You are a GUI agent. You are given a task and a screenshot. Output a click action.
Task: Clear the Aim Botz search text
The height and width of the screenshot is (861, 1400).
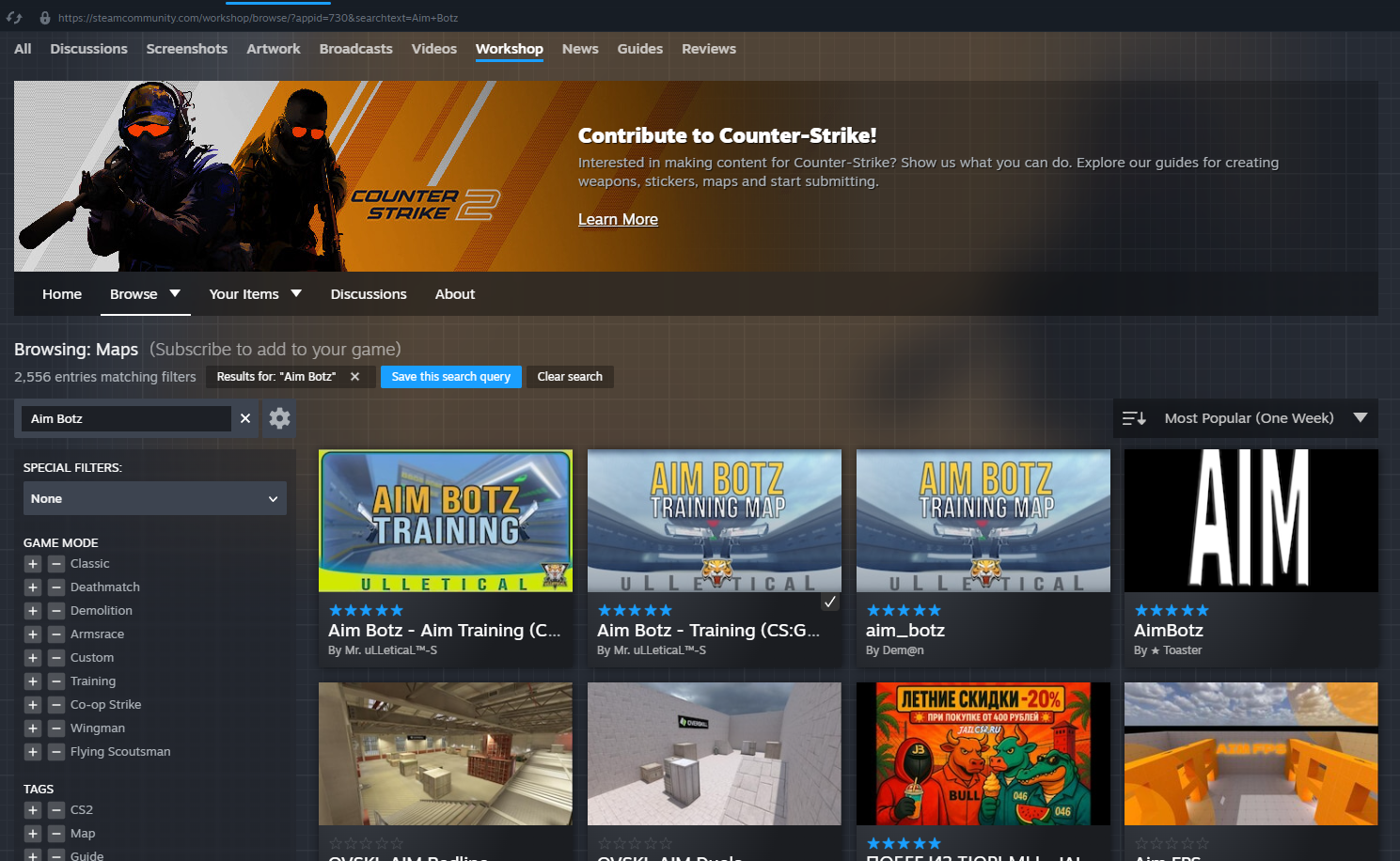click(245, 418)
